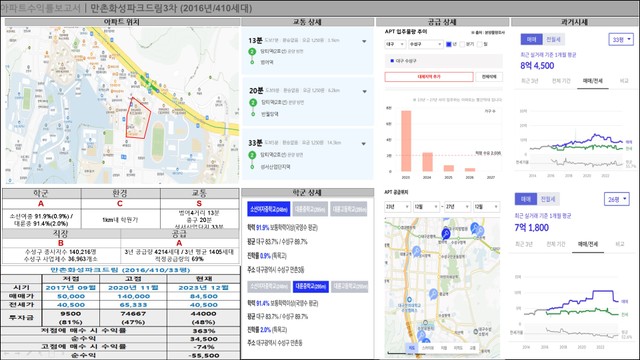640x360 pixels.
Task: Select the dark blue apartment pin on the supply map
Action: pyautogui.click(x=446, y=234)
